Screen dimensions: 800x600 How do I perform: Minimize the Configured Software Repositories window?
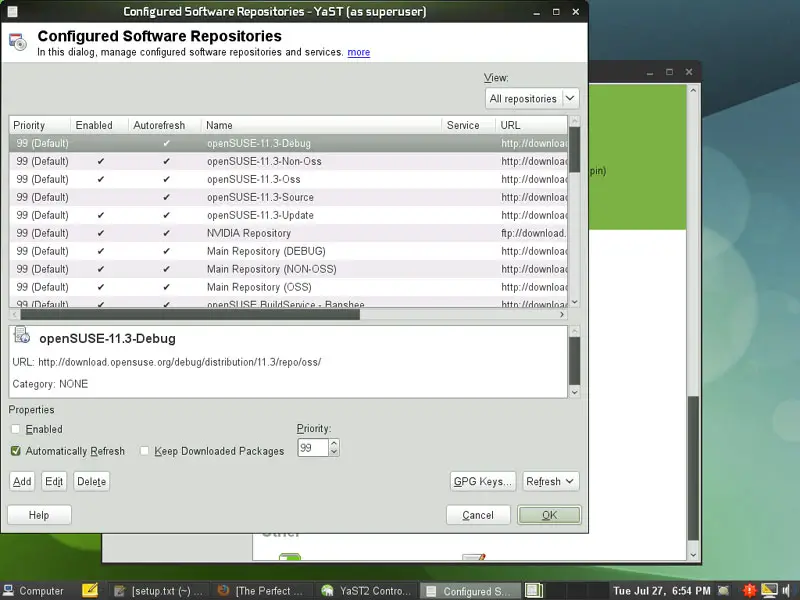coord(536,11)
